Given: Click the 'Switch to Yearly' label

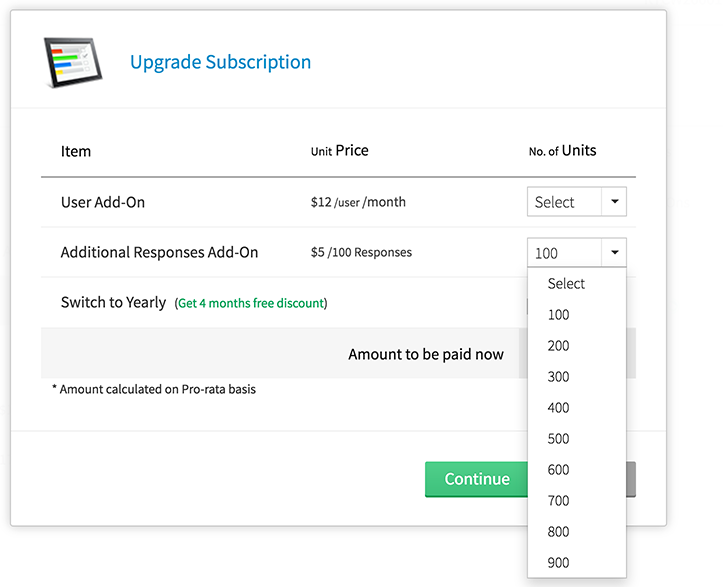Looking at the screenshot, I should tap(113, 302).
